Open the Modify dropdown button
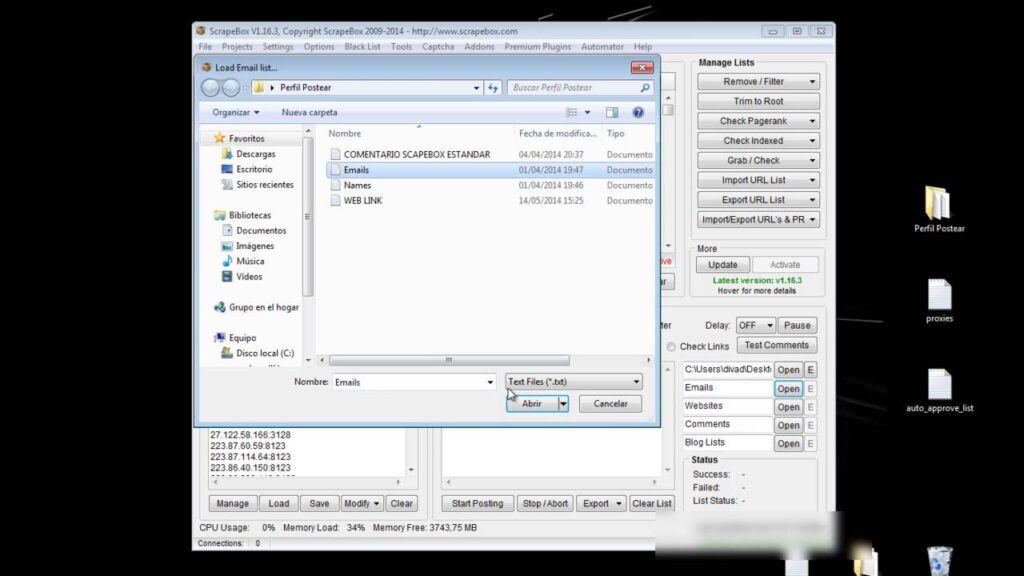 (x=361, y=504)
